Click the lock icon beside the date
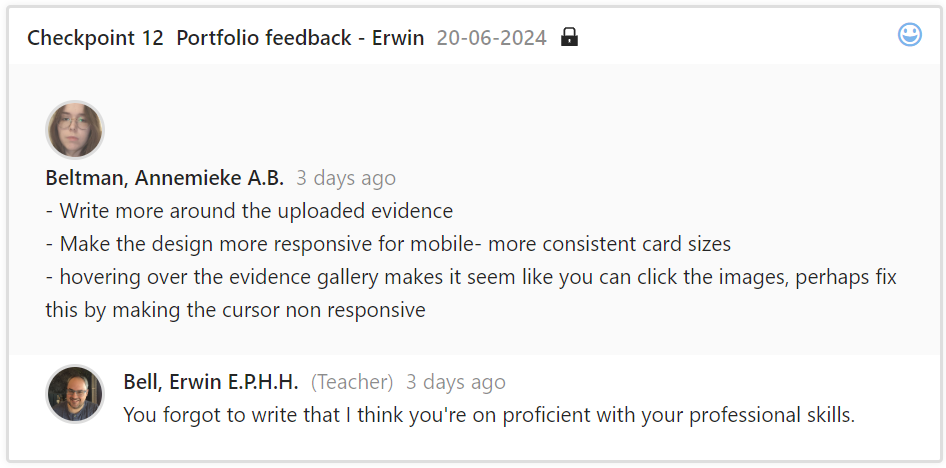946x468 pixels. point(569,38)
